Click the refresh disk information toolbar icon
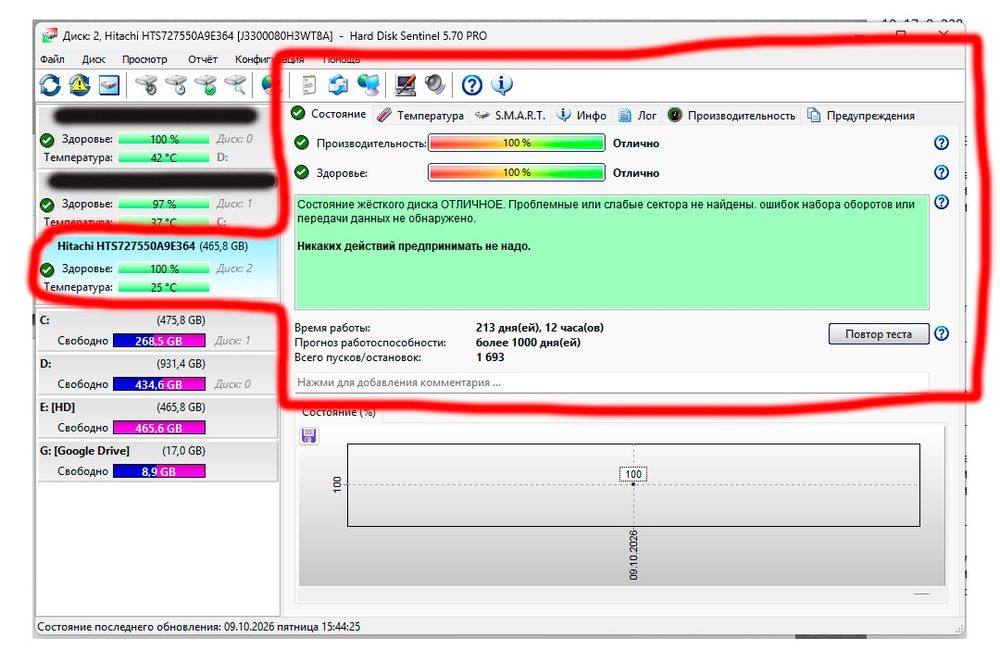The height and width of the screenshot is (663, 1000). point(50,85)
